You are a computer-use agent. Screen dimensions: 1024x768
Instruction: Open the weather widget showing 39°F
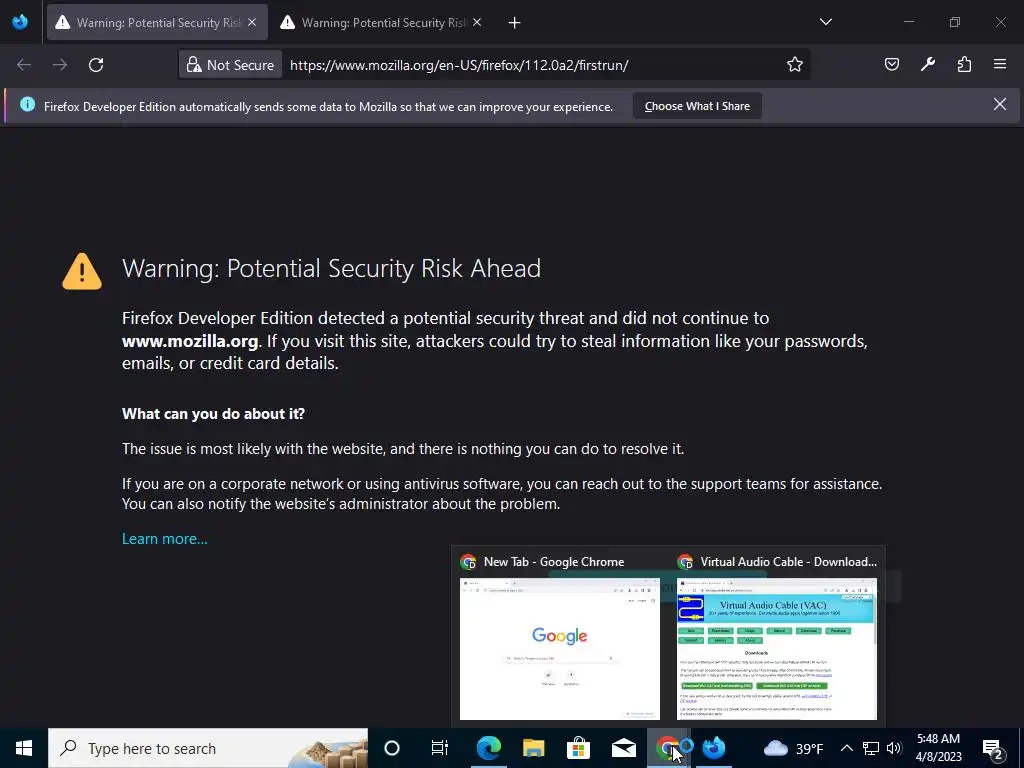coord(793,748)
